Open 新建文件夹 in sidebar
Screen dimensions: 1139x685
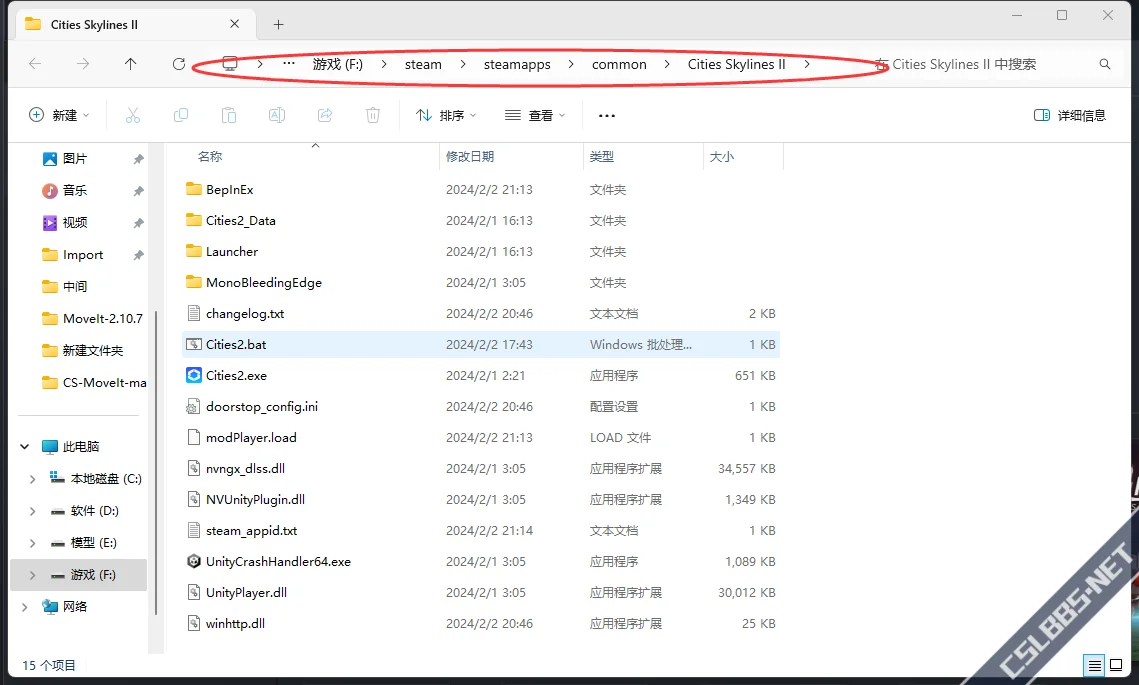81,350
